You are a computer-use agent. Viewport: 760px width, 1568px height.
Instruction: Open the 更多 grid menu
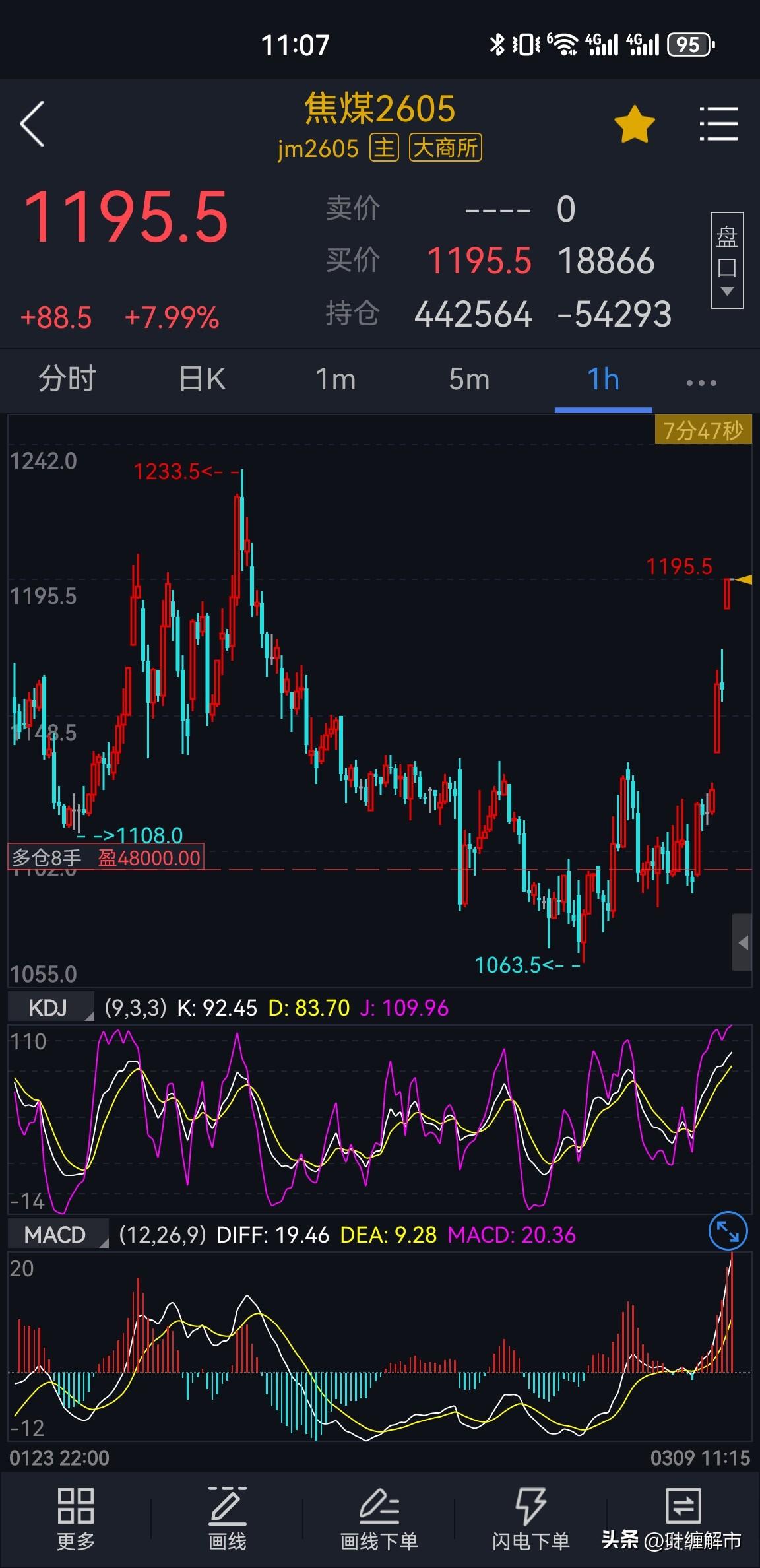coord(76,1519)
